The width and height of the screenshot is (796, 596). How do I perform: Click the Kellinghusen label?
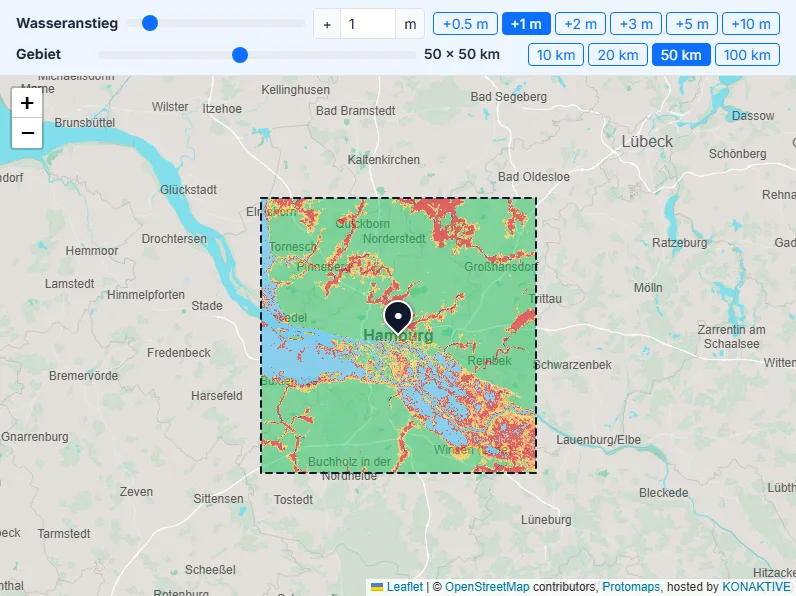coord(295,90)
